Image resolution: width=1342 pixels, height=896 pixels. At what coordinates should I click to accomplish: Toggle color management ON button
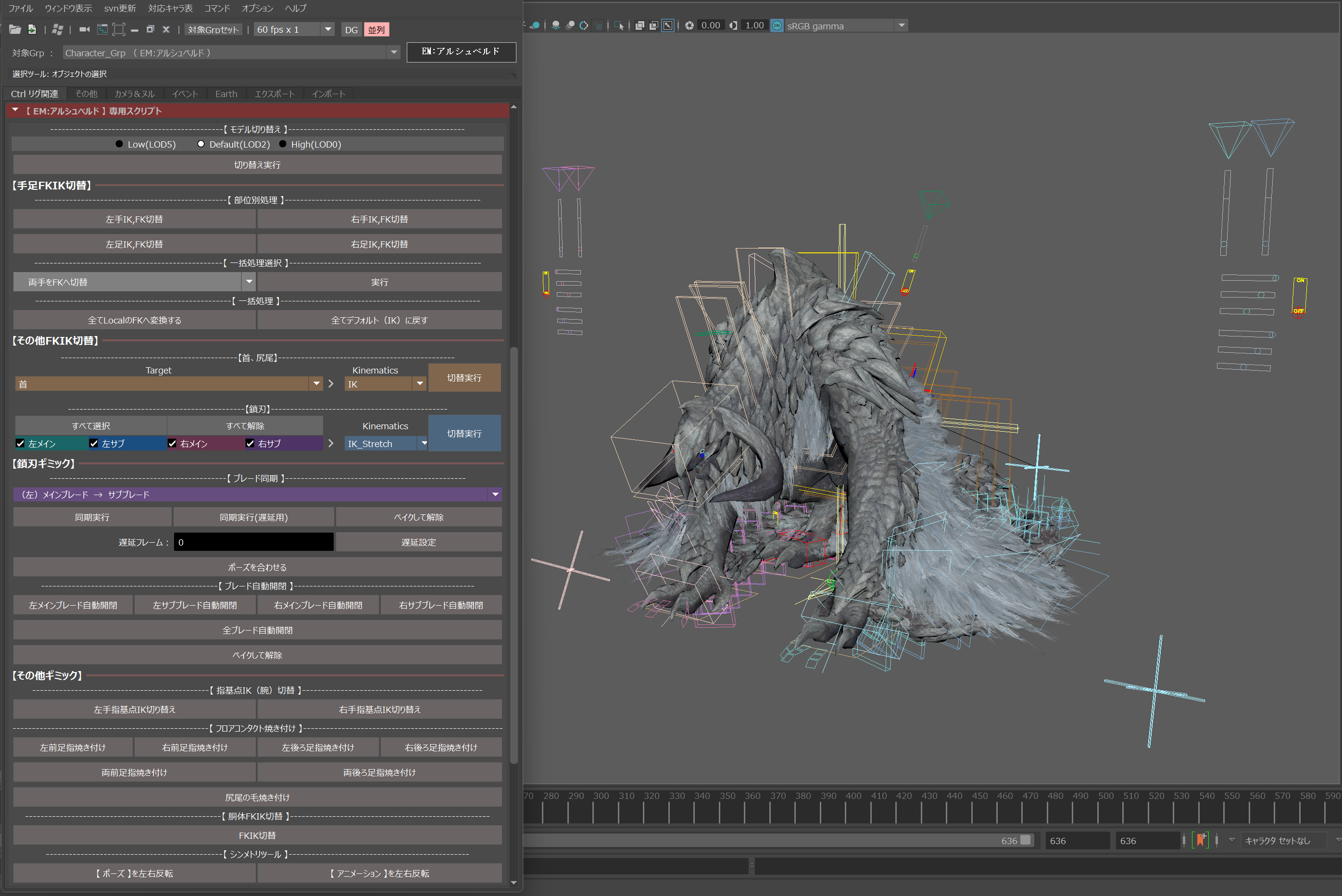(x=777, y=25)
